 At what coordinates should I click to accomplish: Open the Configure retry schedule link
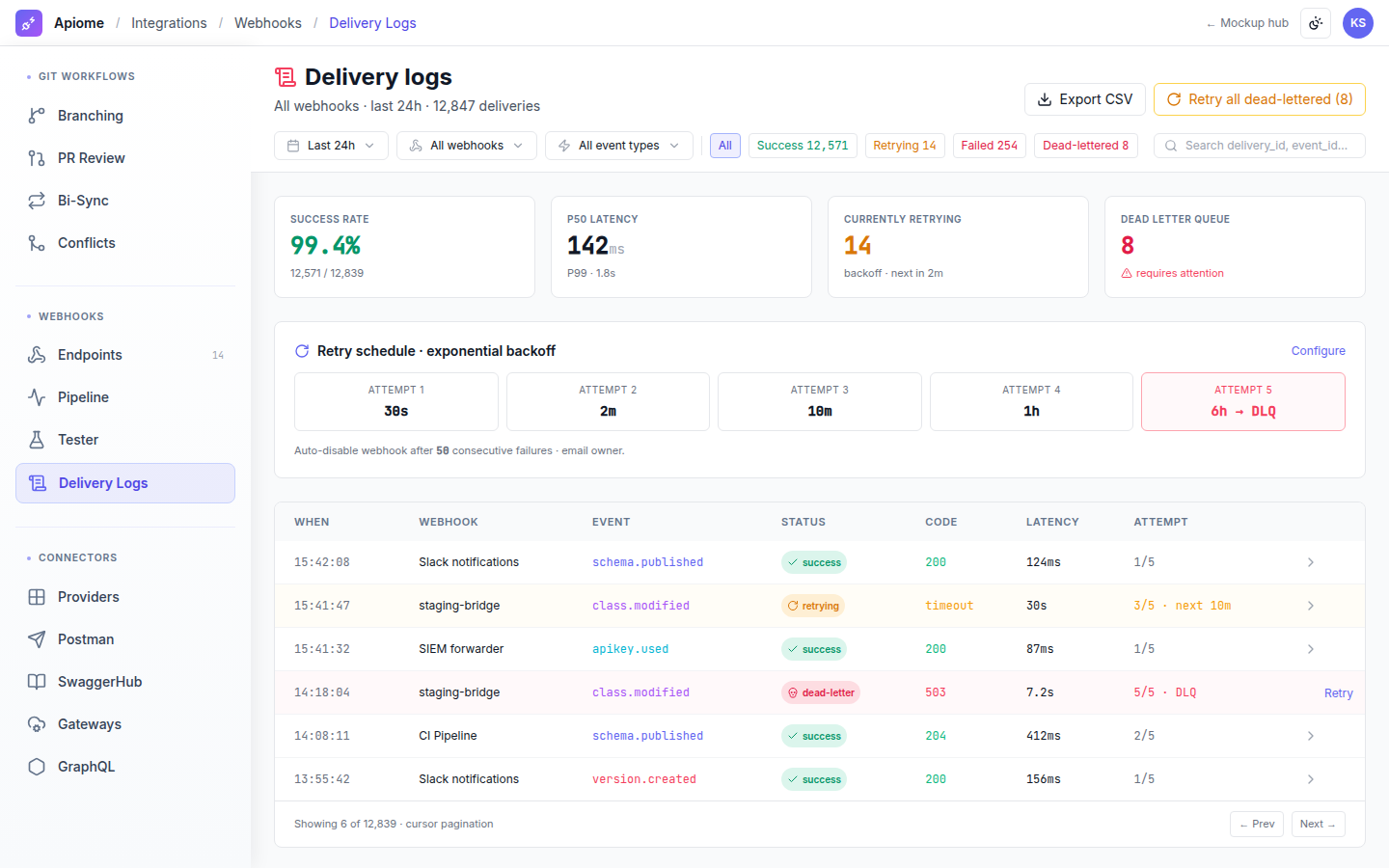click(1319, 351)
